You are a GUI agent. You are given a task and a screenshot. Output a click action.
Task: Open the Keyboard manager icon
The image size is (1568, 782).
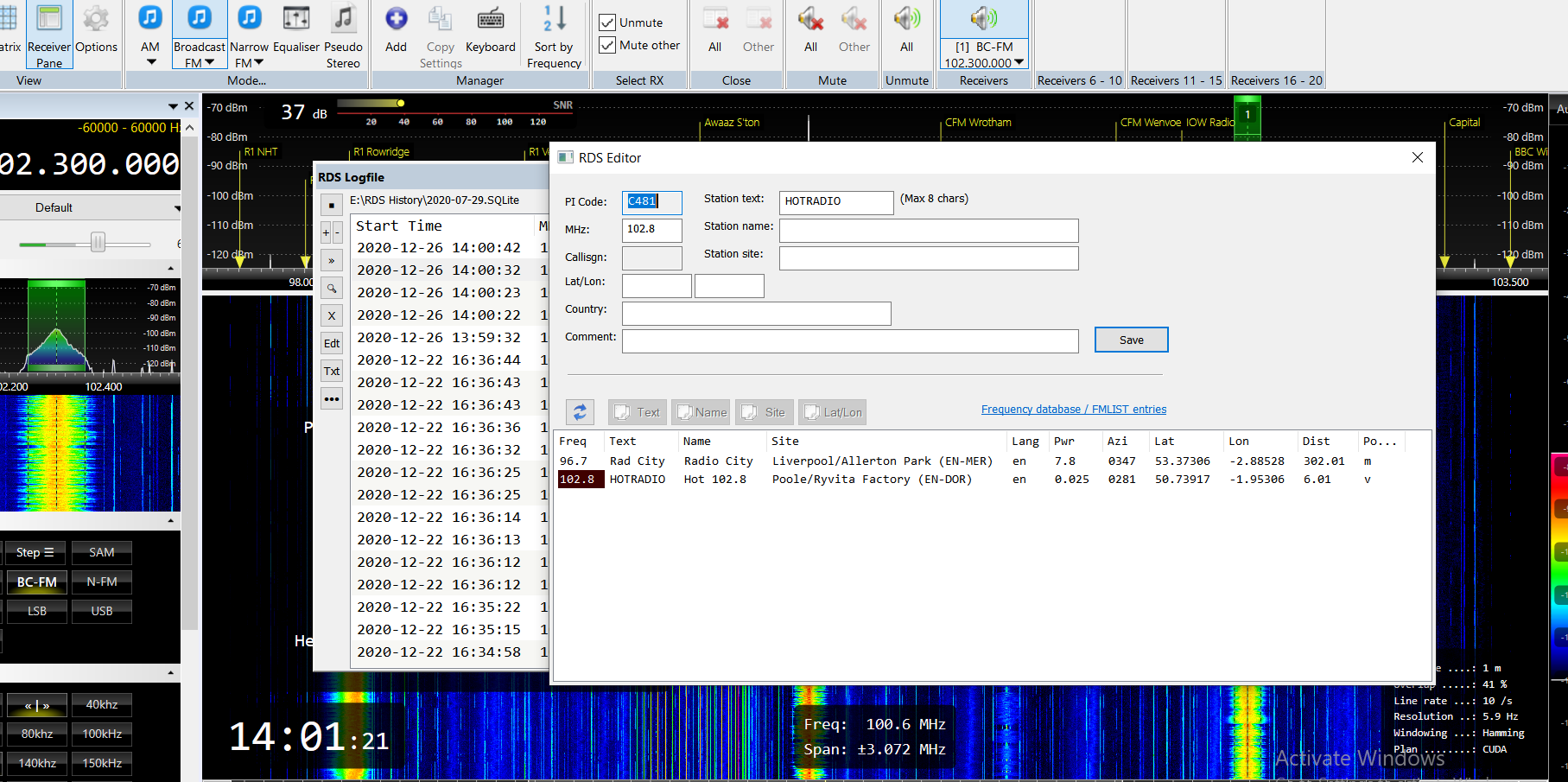click(490, 19)
